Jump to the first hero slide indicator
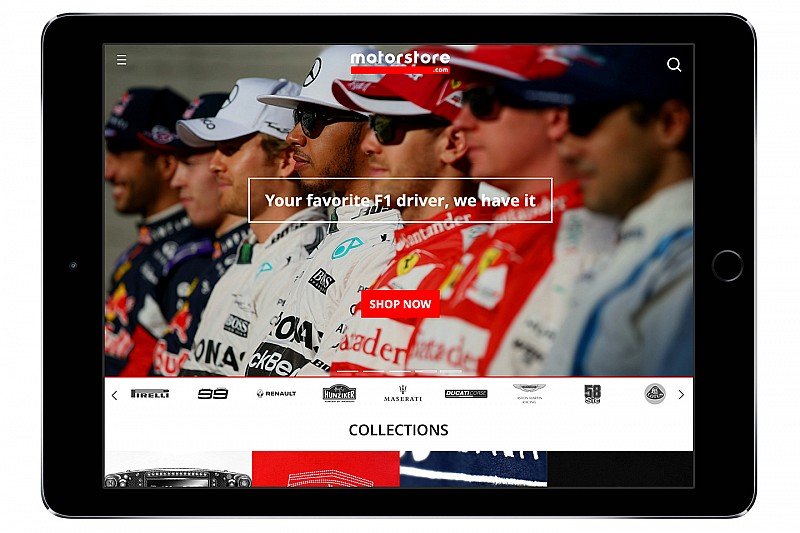800x533 pixels. (x=347, y=371)
